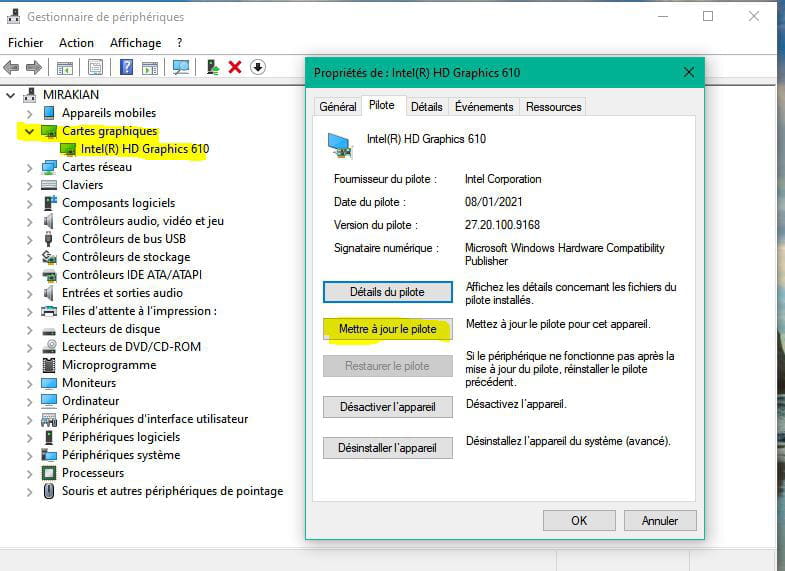This screenshot has height=571, width=785.
Task: Click the driver version 27.20.100.9168 text
Action: (x=502, y=225)
